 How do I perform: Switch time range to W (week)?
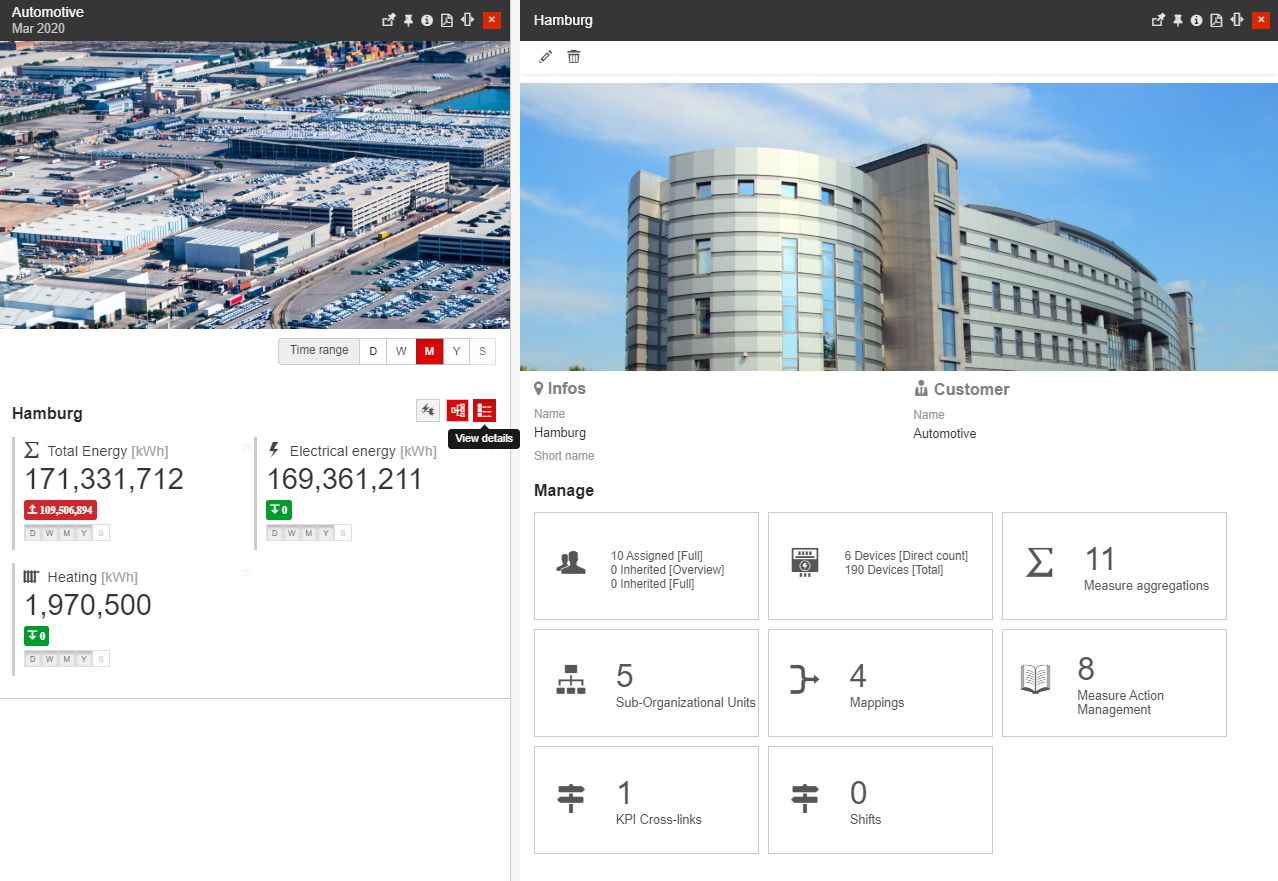coord(401,351)
